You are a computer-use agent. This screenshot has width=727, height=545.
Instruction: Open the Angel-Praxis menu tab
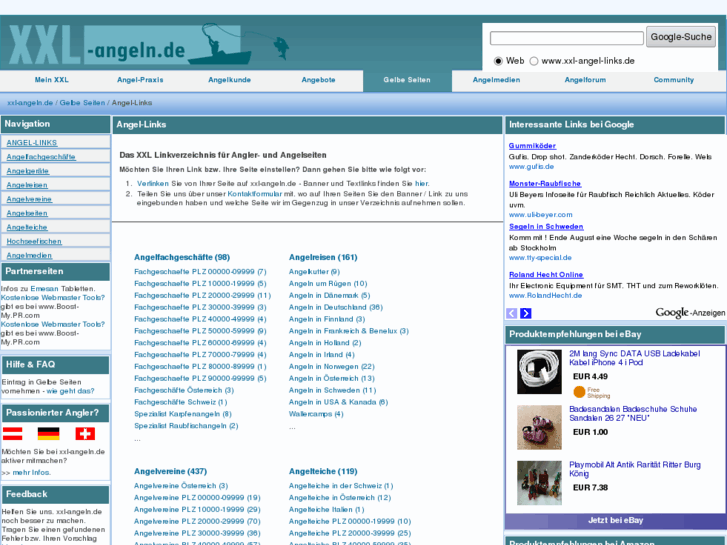tap(140, 80)
